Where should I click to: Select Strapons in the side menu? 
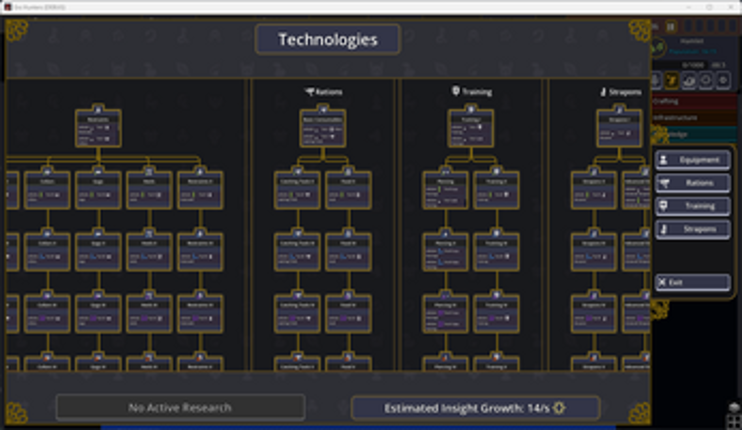point(692,229)
